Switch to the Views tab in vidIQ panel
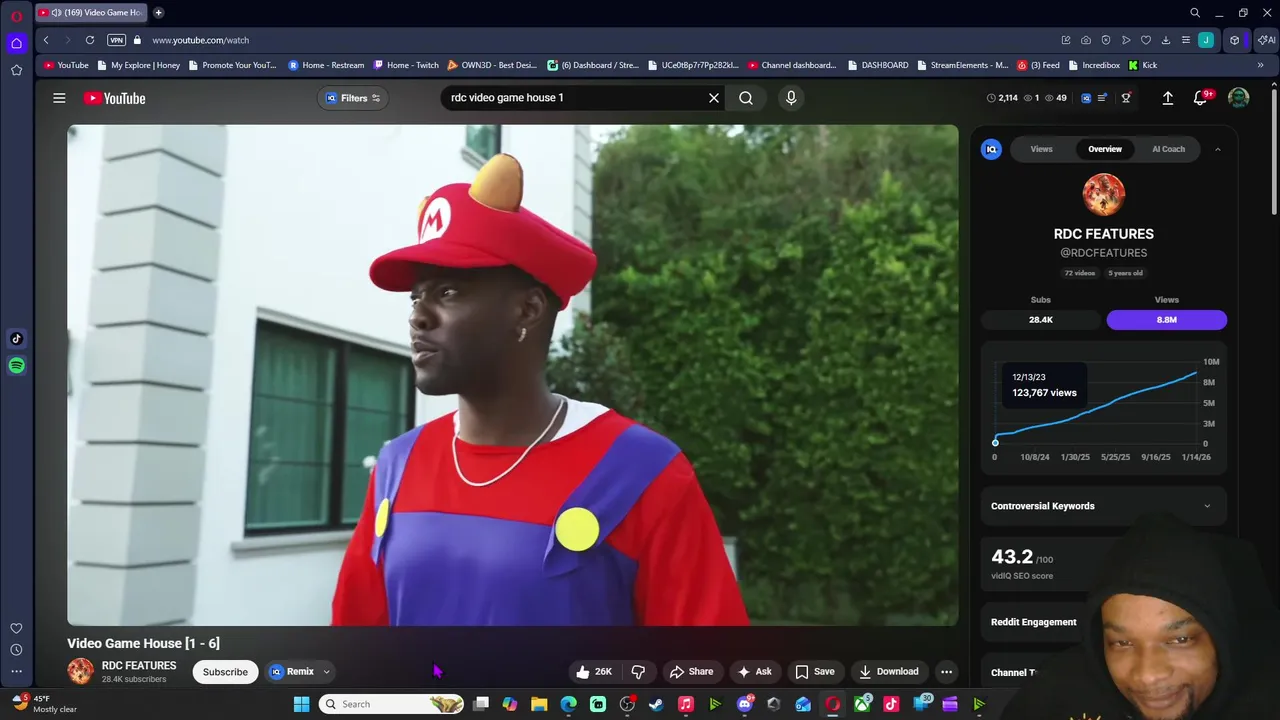 point(1041,149)
